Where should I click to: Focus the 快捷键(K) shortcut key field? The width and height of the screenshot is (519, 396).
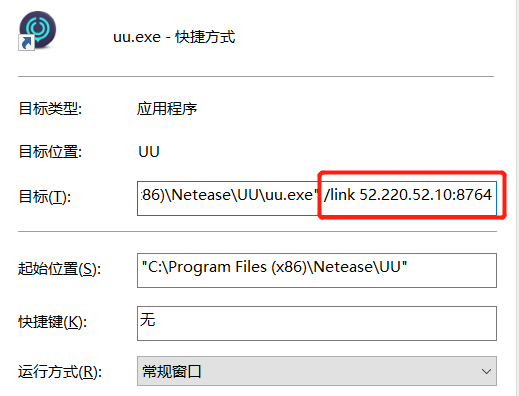point(317,323)
